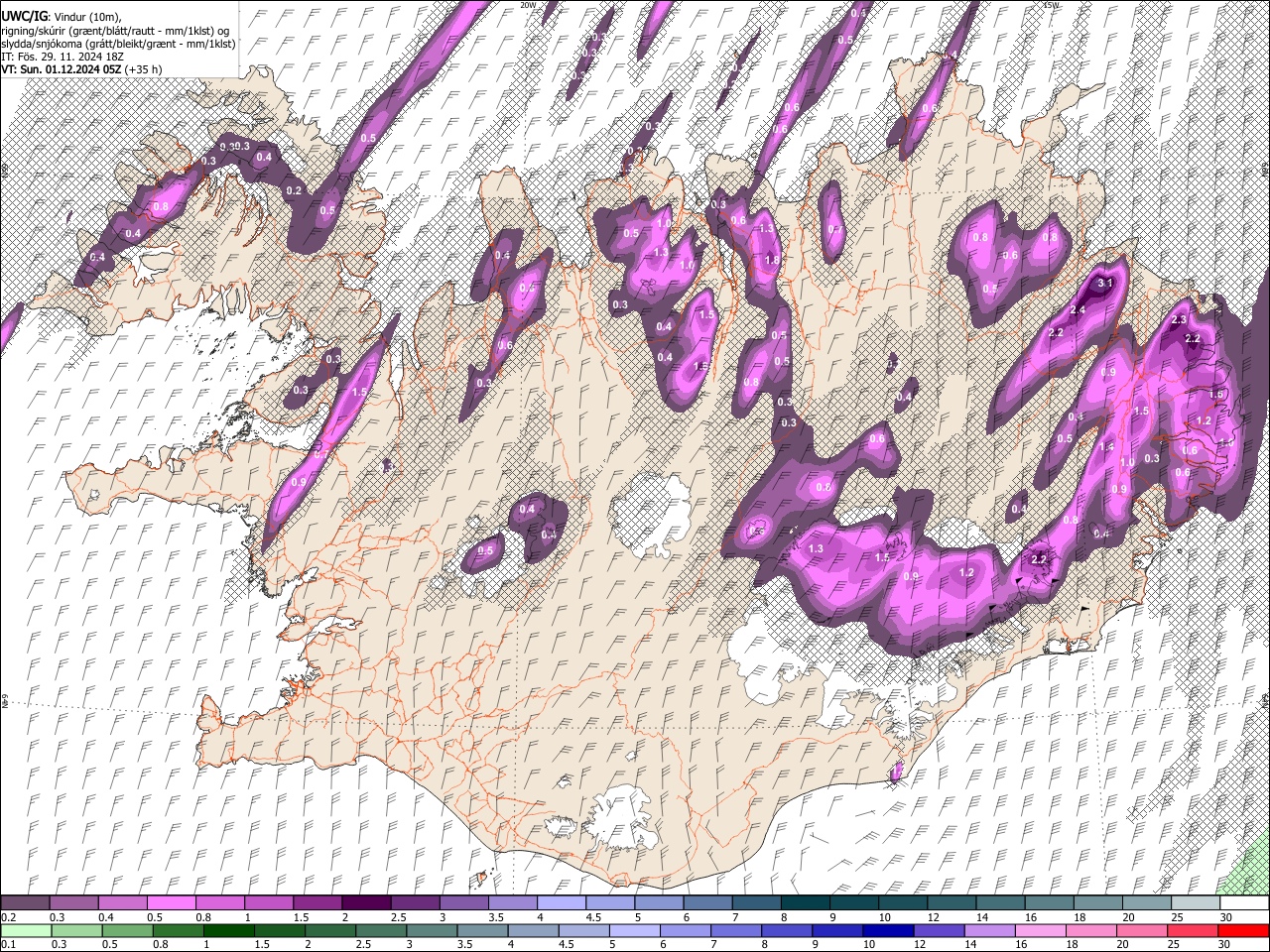Click the 1.8 snowfall value on the map
The height and width of the screenshot is (952, 1270).
pos(771,260)
